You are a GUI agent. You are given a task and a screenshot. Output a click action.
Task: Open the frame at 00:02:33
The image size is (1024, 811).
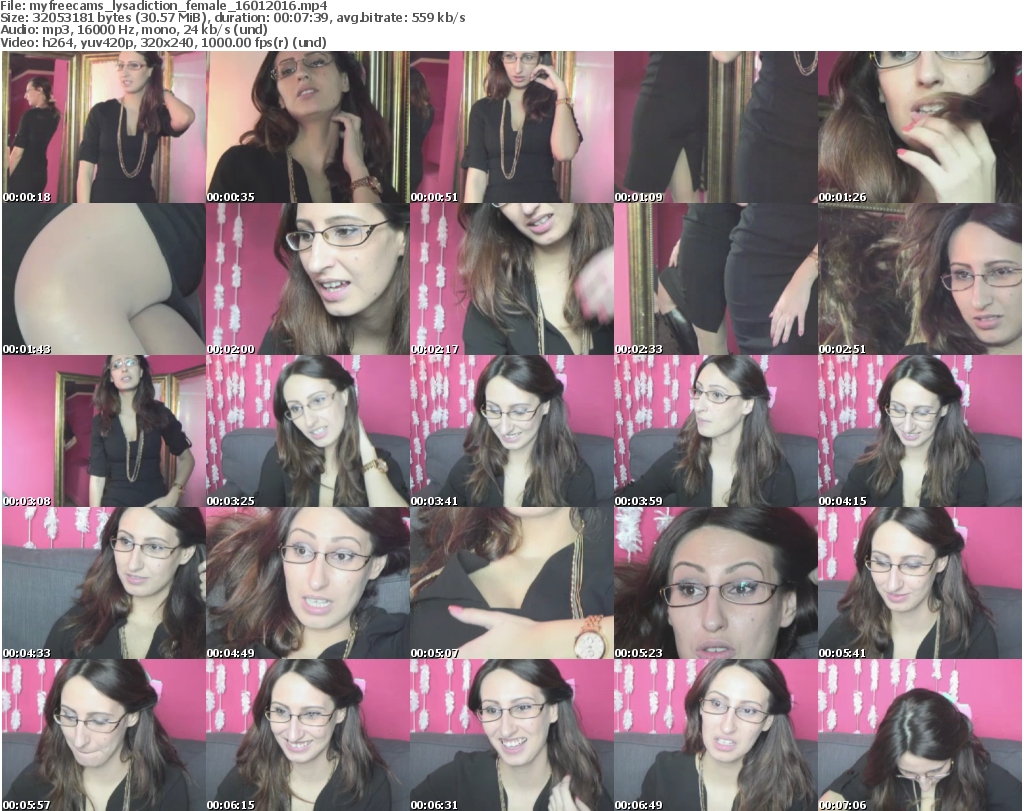(716, 279)
